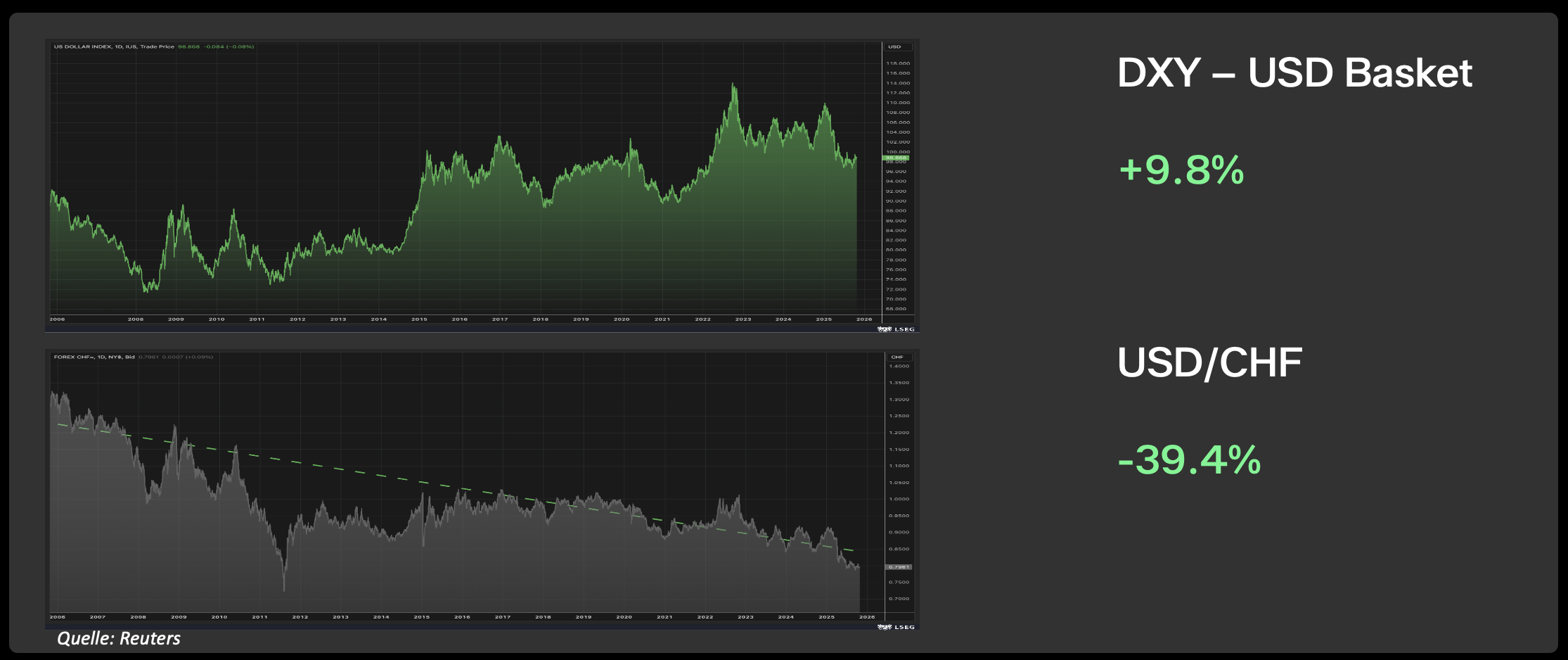Click the 1.4000 level on the USD/CHF price axis
Screen dimensions: 1568x660
pos(899,366)
